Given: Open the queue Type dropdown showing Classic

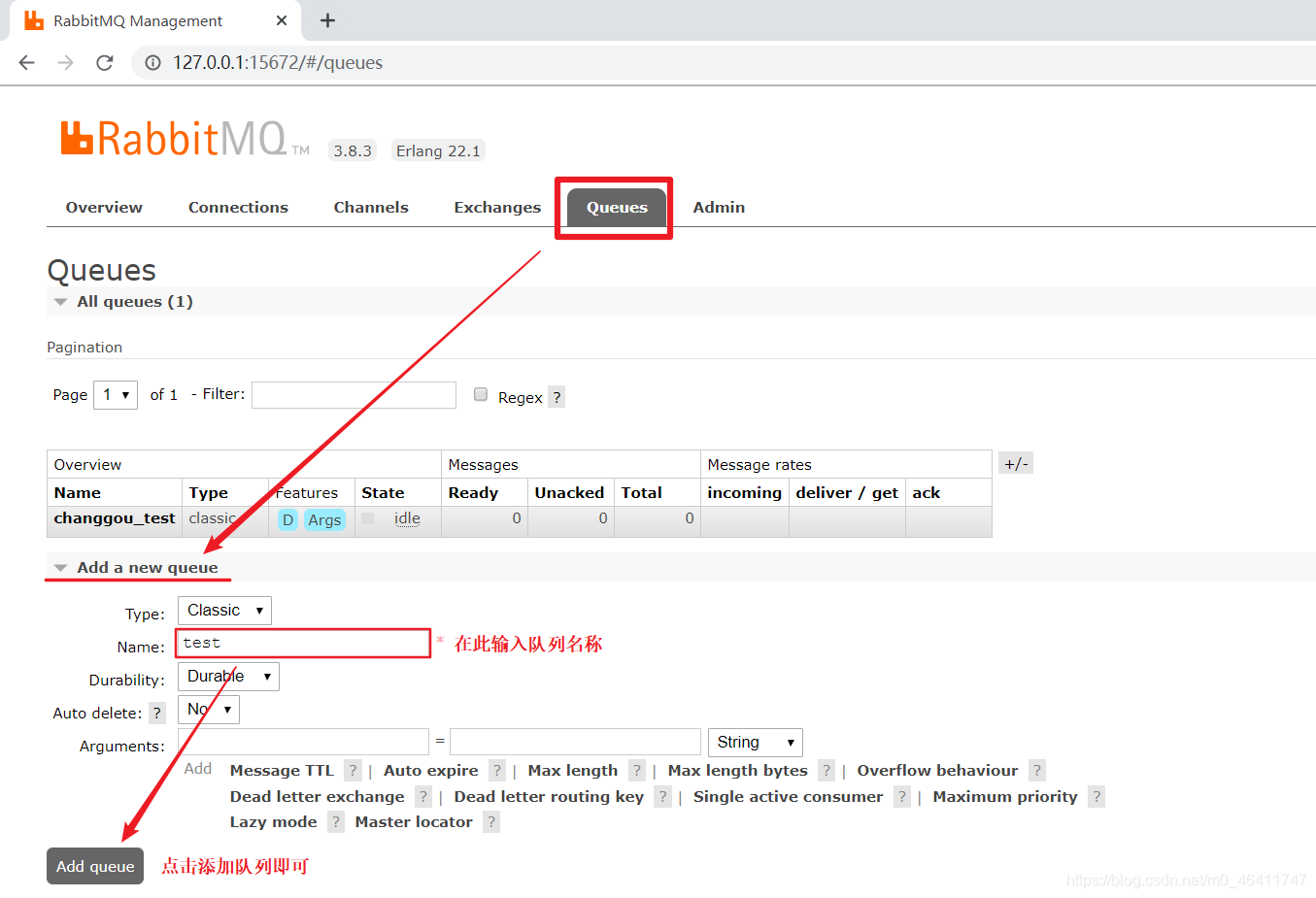Looking at the screenshot, I should click(224, 610).
